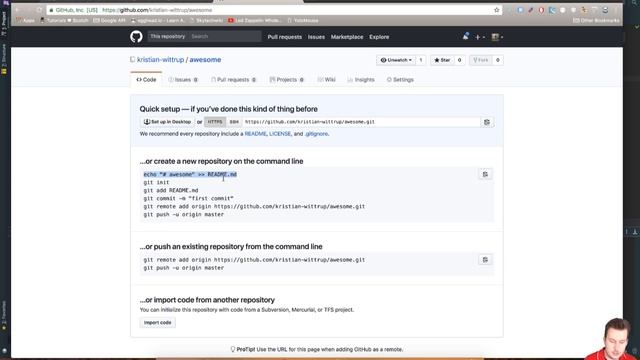Image resolution: width=640 pixels, height=360 pixels.
Task: Open the user avatar menu
Action: [497, 37]
